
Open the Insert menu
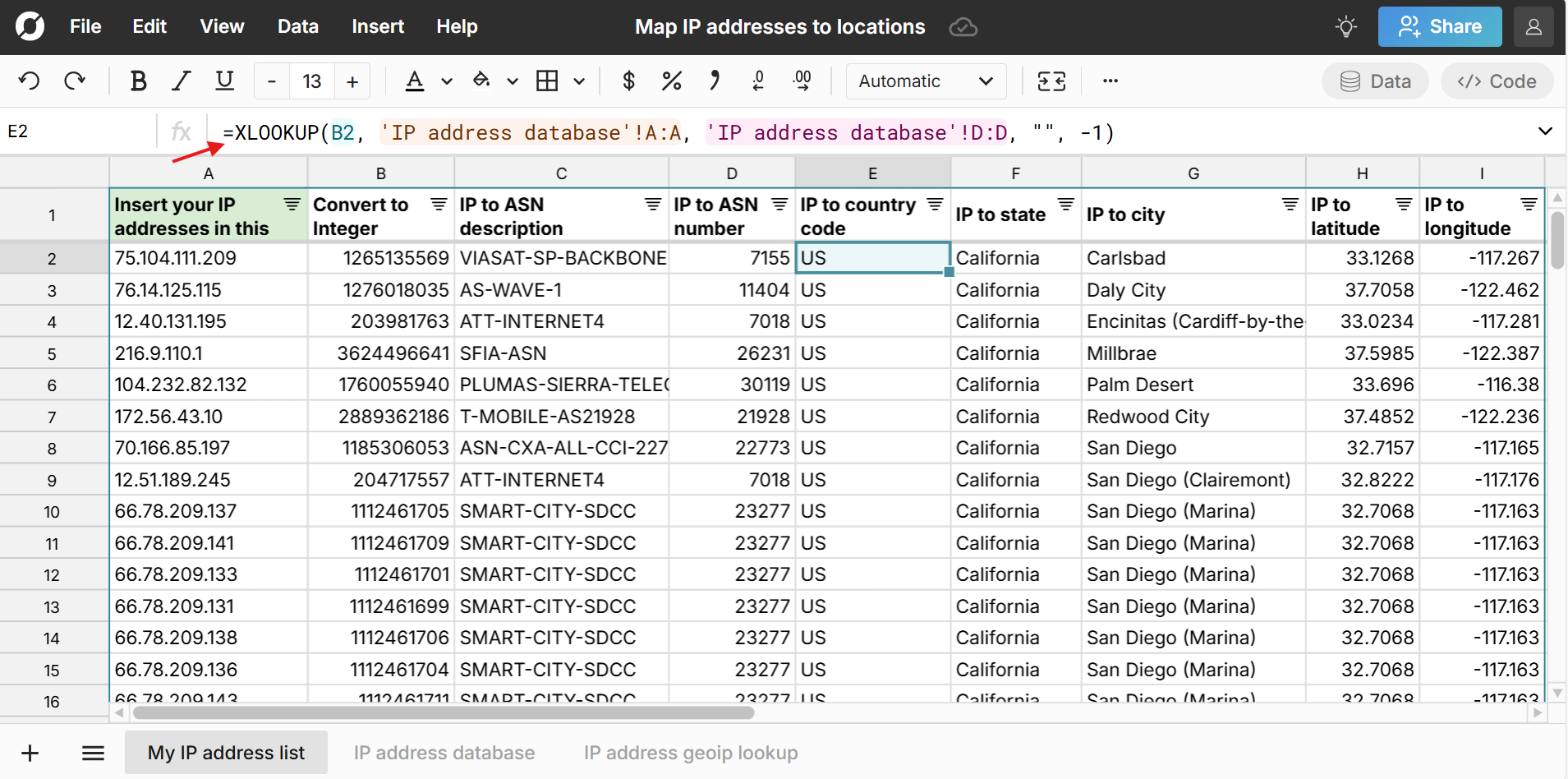[377, 27]
